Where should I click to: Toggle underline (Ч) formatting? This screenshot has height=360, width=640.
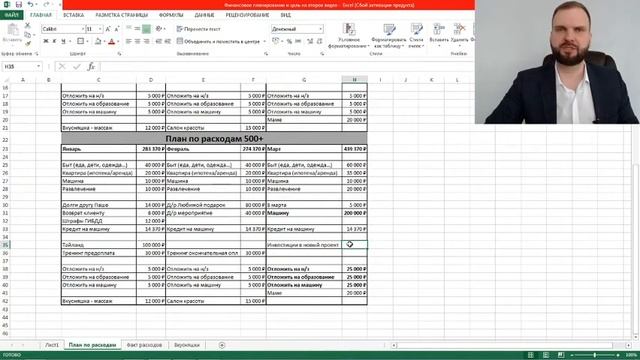(x=63, y=41)
